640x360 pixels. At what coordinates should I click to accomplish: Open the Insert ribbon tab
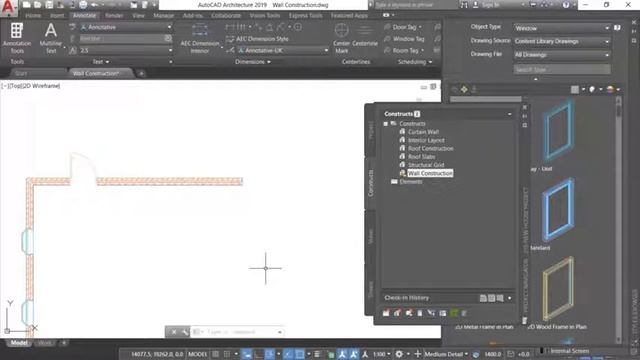click(x=57, y=16)
